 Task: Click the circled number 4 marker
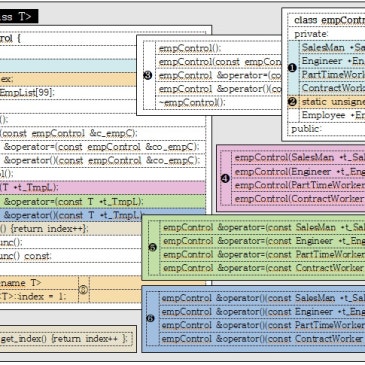point(225,179)
